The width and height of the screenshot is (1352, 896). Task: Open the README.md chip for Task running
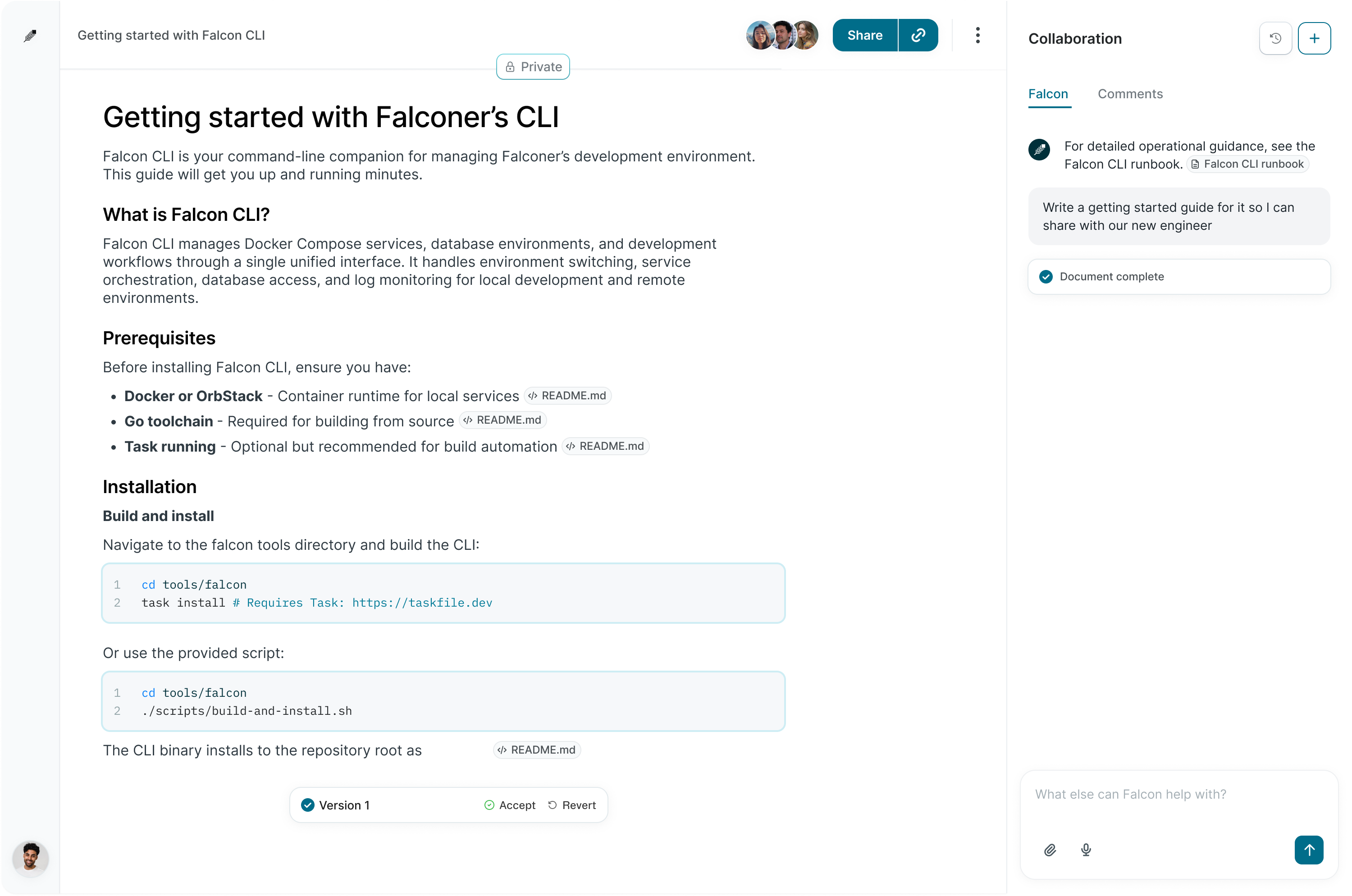(x=605, y=446)
